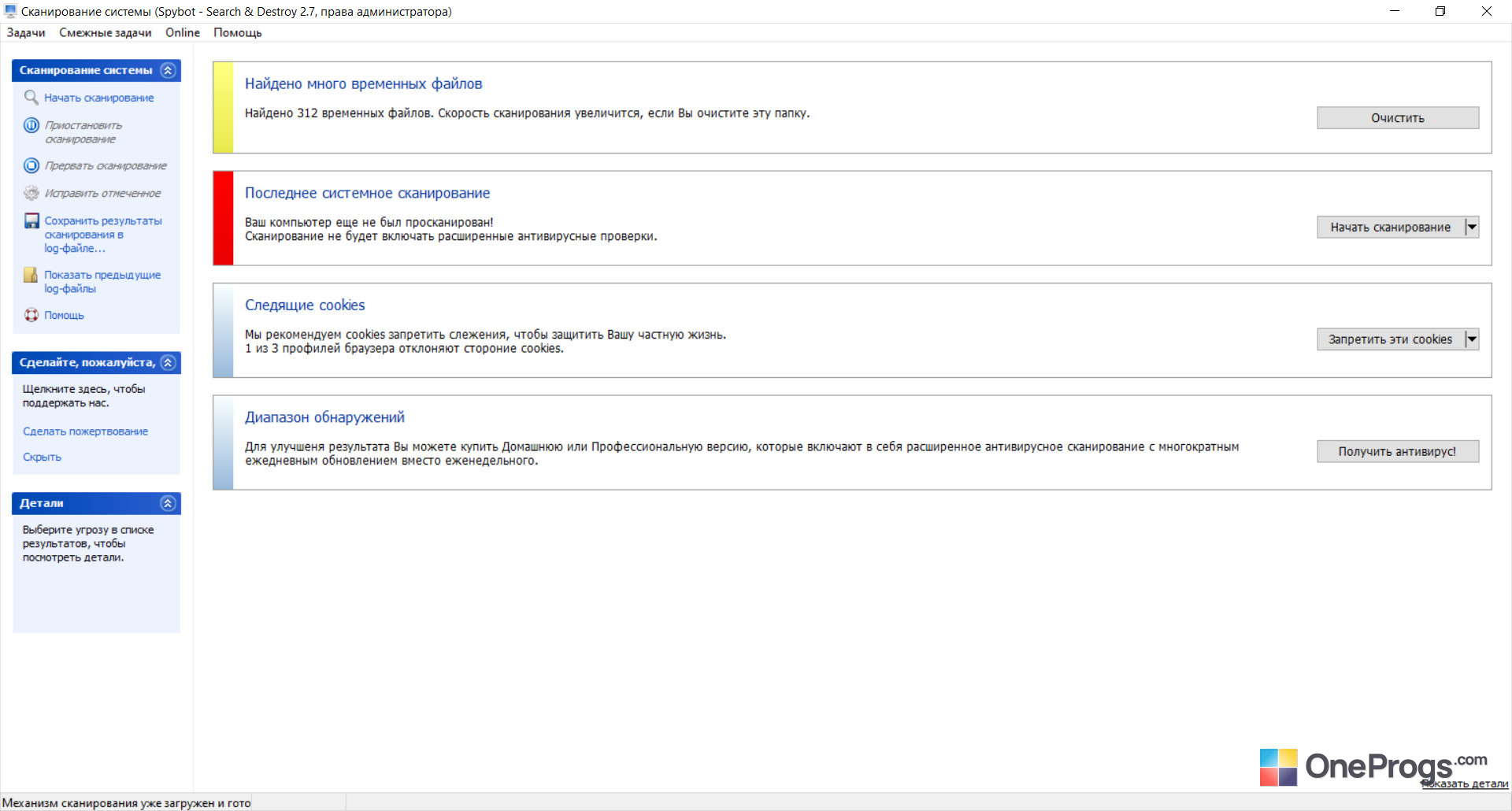The height and width of the screenshot is (811, 1512).
Task: Collapse the Сканирование системы panel
Action: pos(168,70)
